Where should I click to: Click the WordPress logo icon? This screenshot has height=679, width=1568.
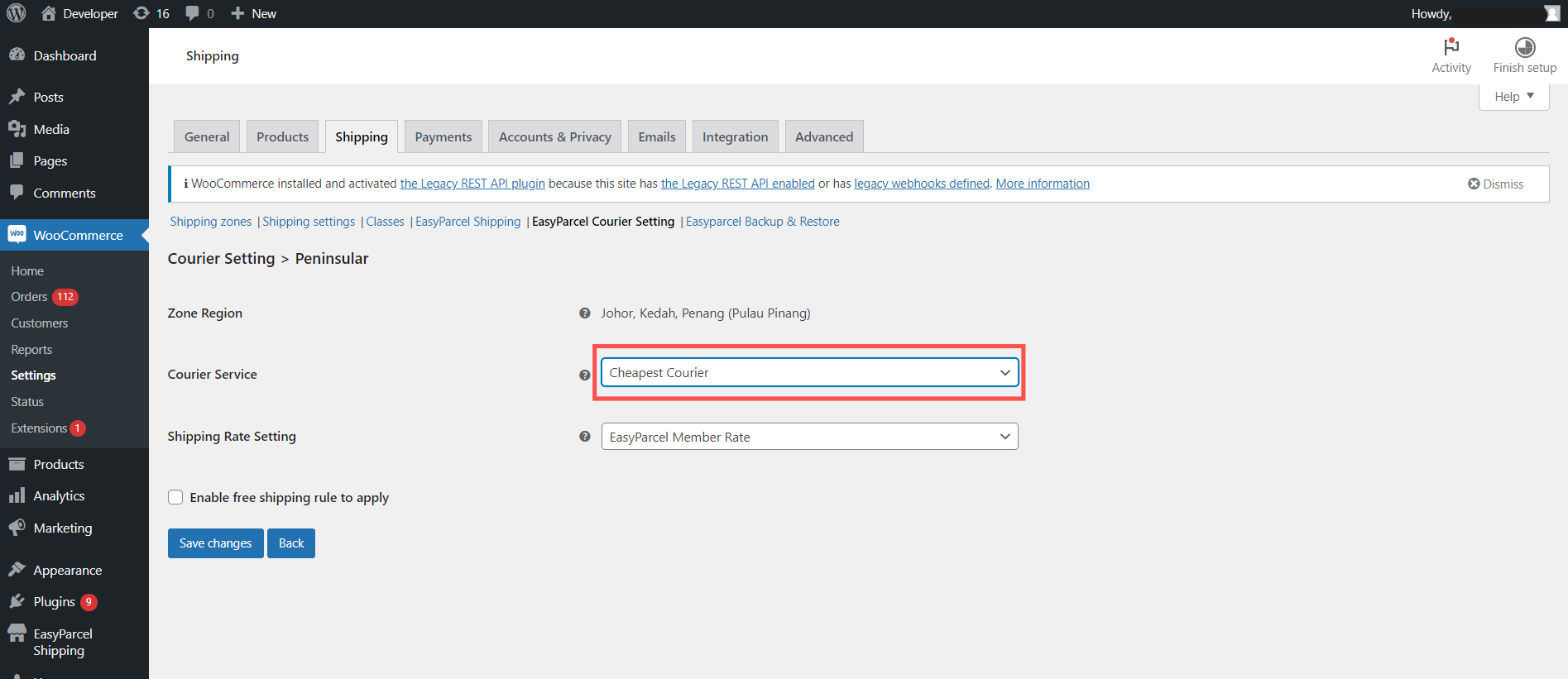[x=17, y=13]
